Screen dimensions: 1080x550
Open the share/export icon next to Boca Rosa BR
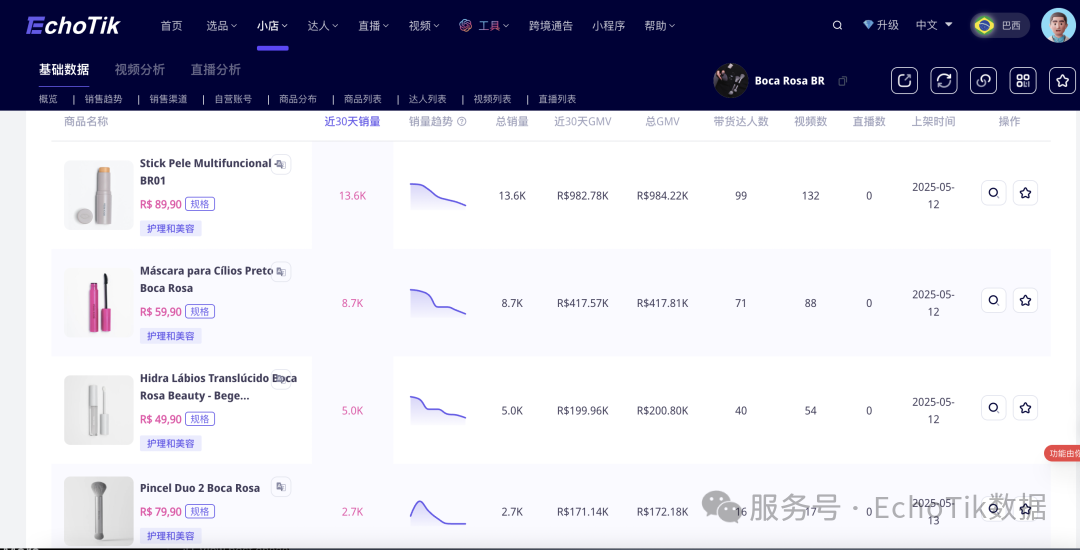tap(904, 81)
